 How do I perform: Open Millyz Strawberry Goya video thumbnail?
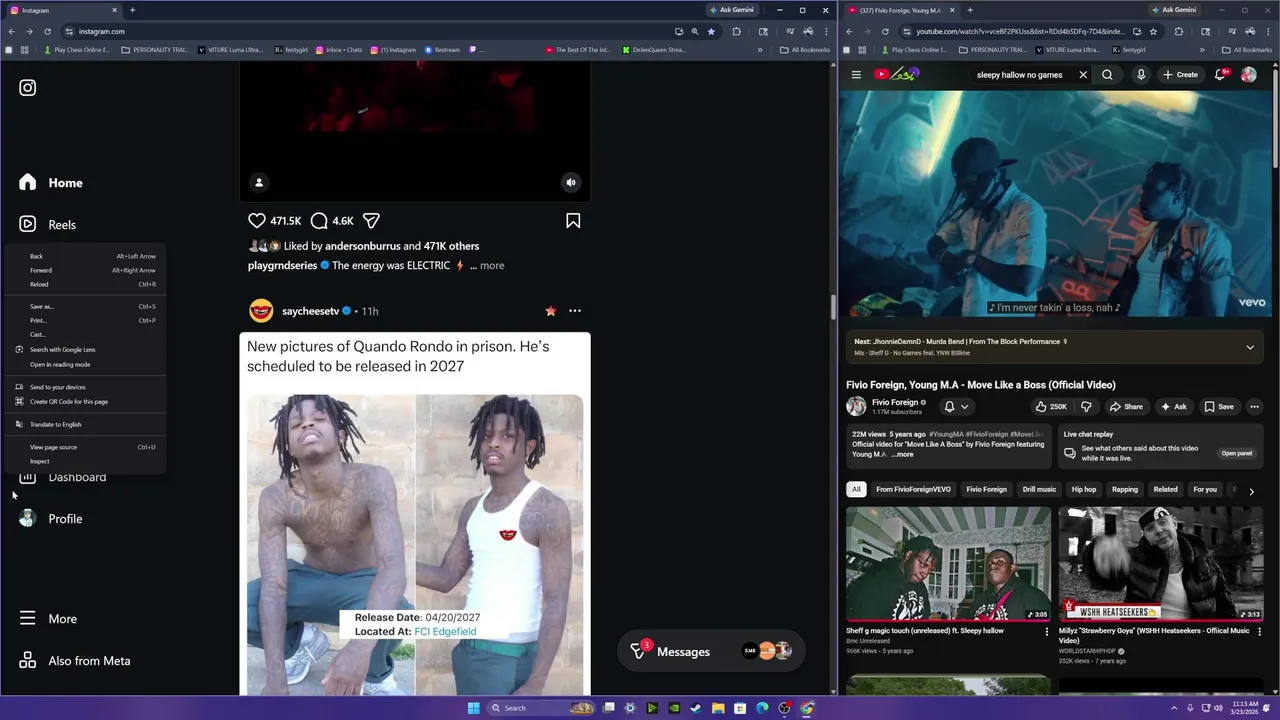(1161, 564)
